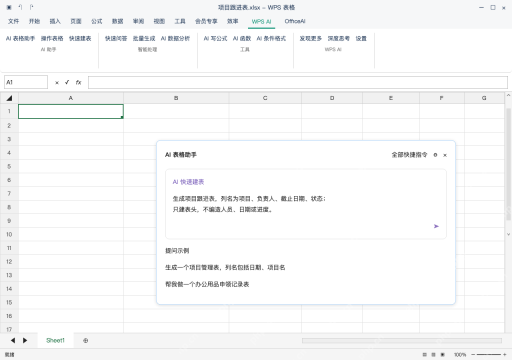
Task: Click the cancel (×) icon in formula bar
Action: [57, 83]
